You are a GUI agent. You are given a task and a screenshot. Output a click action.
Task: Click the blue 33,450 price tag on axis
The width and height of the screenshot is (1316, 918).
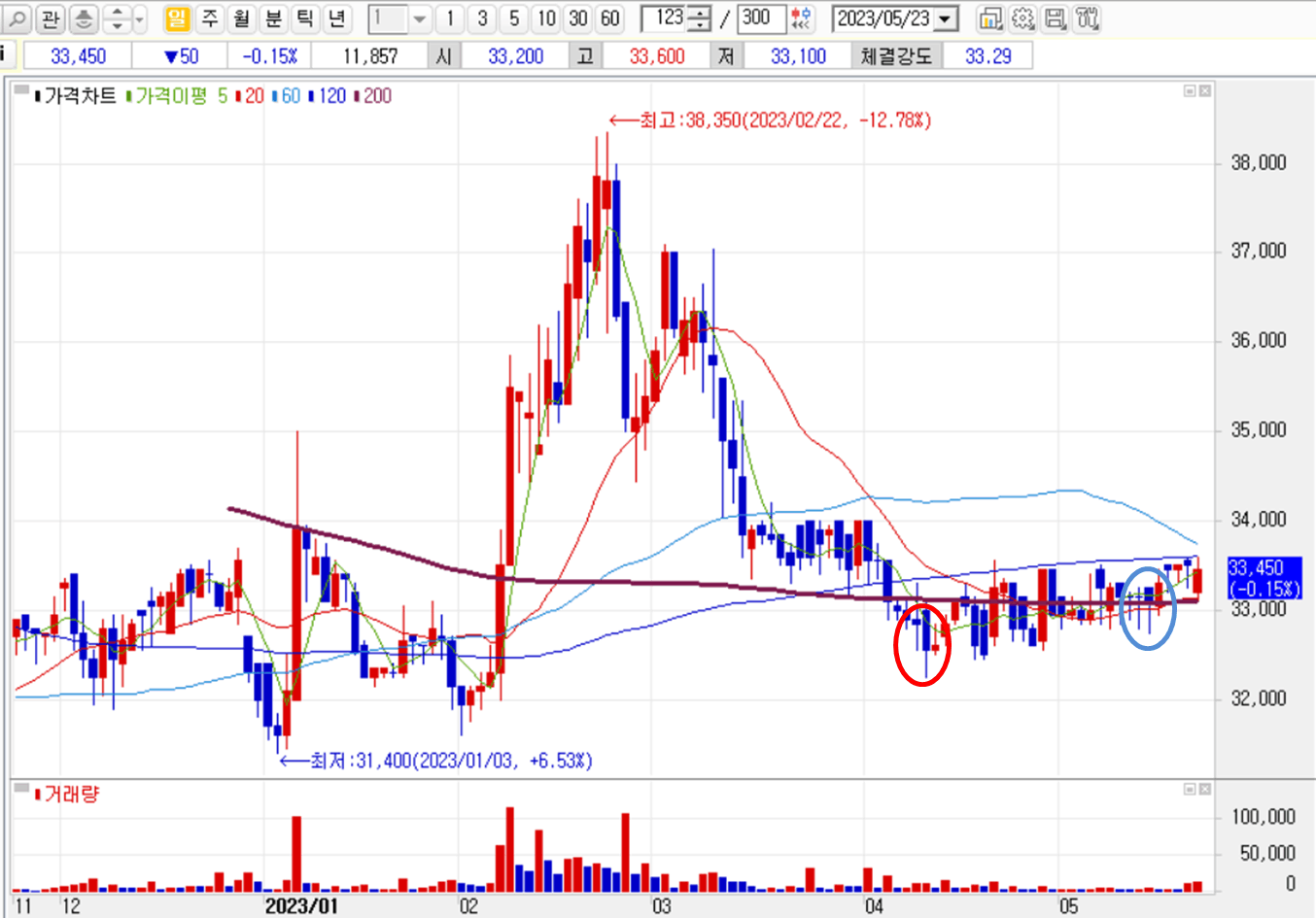tap(1264, 578)
